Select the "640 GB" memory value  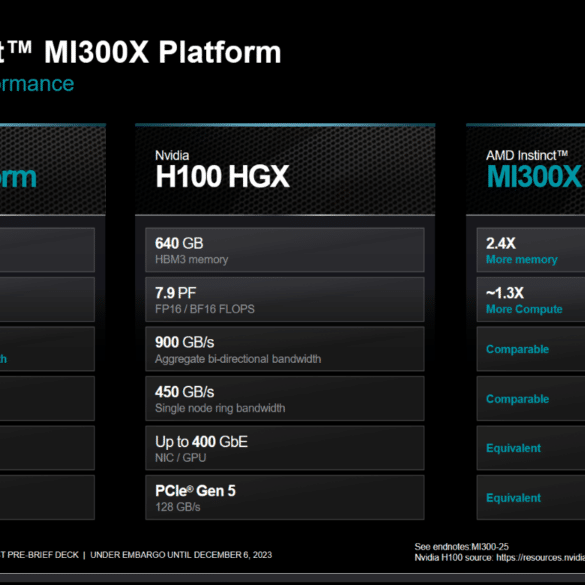[179, 243]
